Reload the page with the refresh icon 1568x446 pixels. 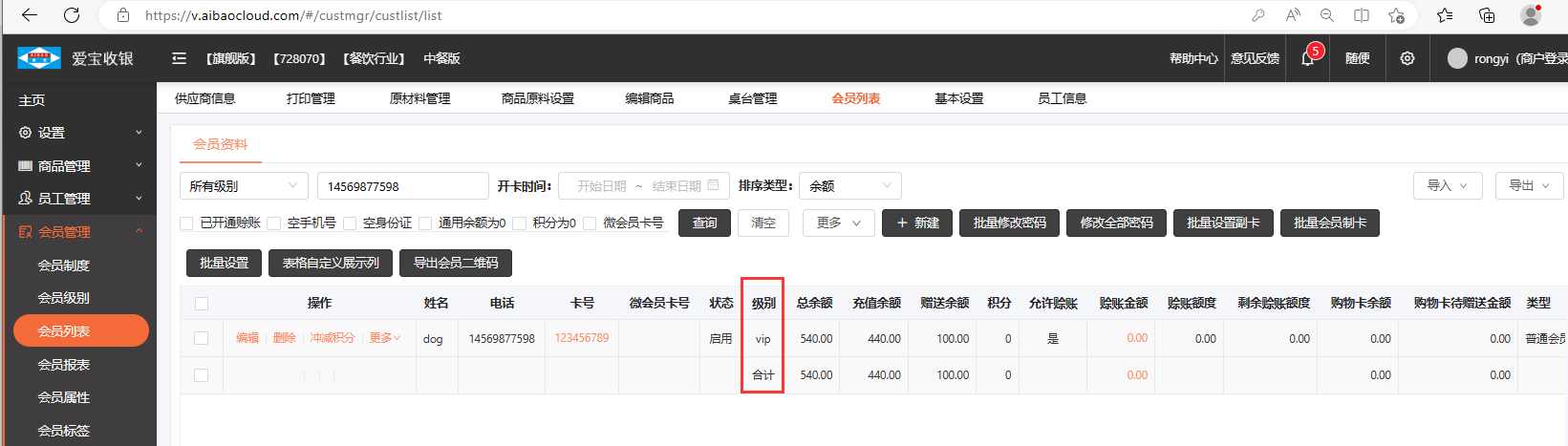coord(72,15)
